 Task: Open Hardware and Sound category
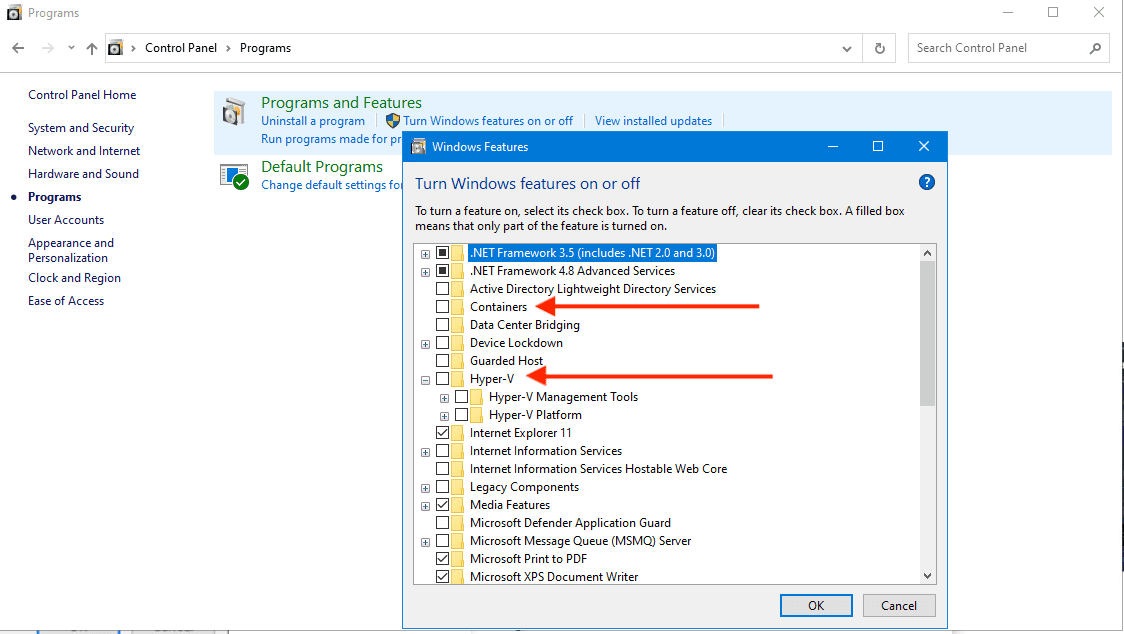coord(83,174)
